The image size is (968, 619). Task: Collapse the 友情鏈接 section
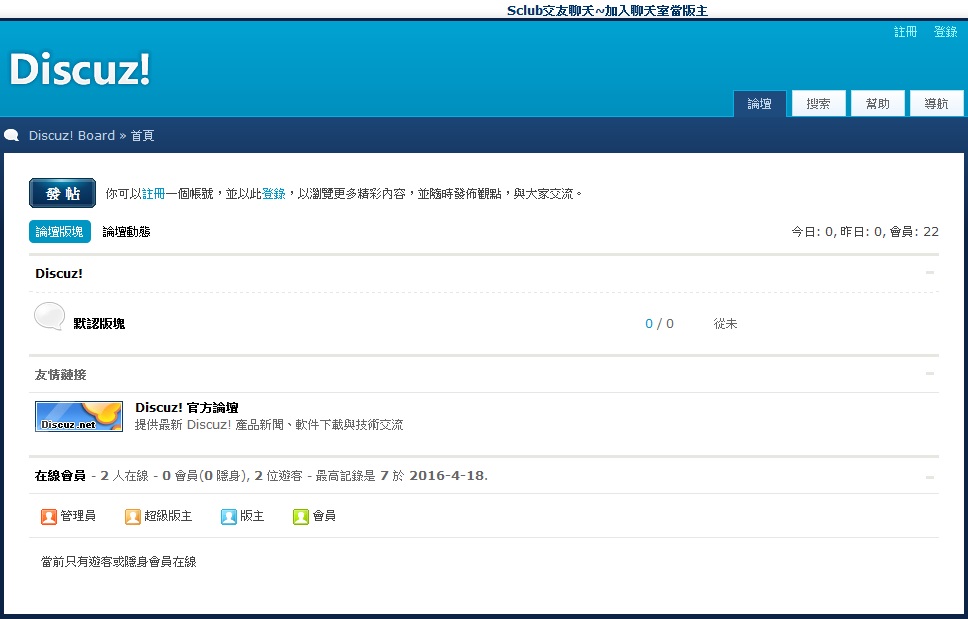(x=930, y=374)
